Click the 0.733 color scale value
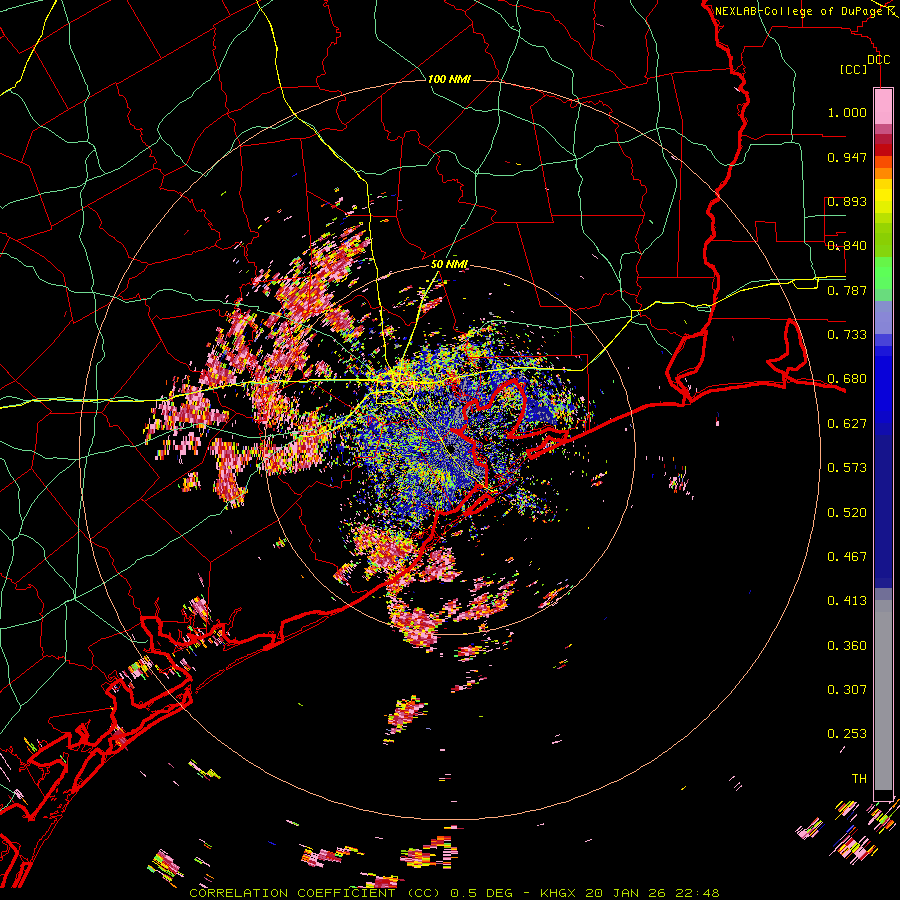 pos(847,335)
